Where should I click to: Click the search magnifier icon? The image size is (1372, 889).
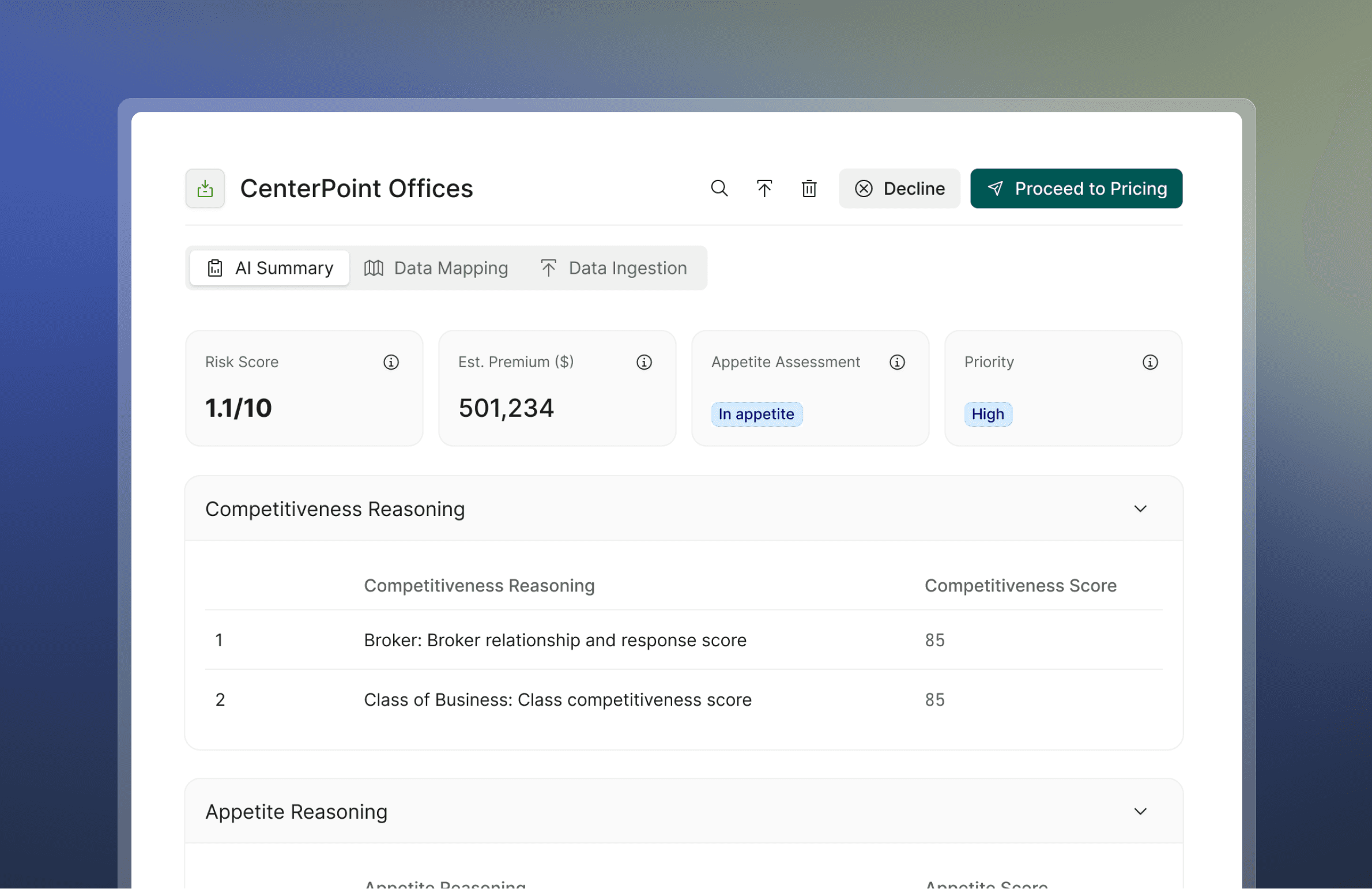719,189
